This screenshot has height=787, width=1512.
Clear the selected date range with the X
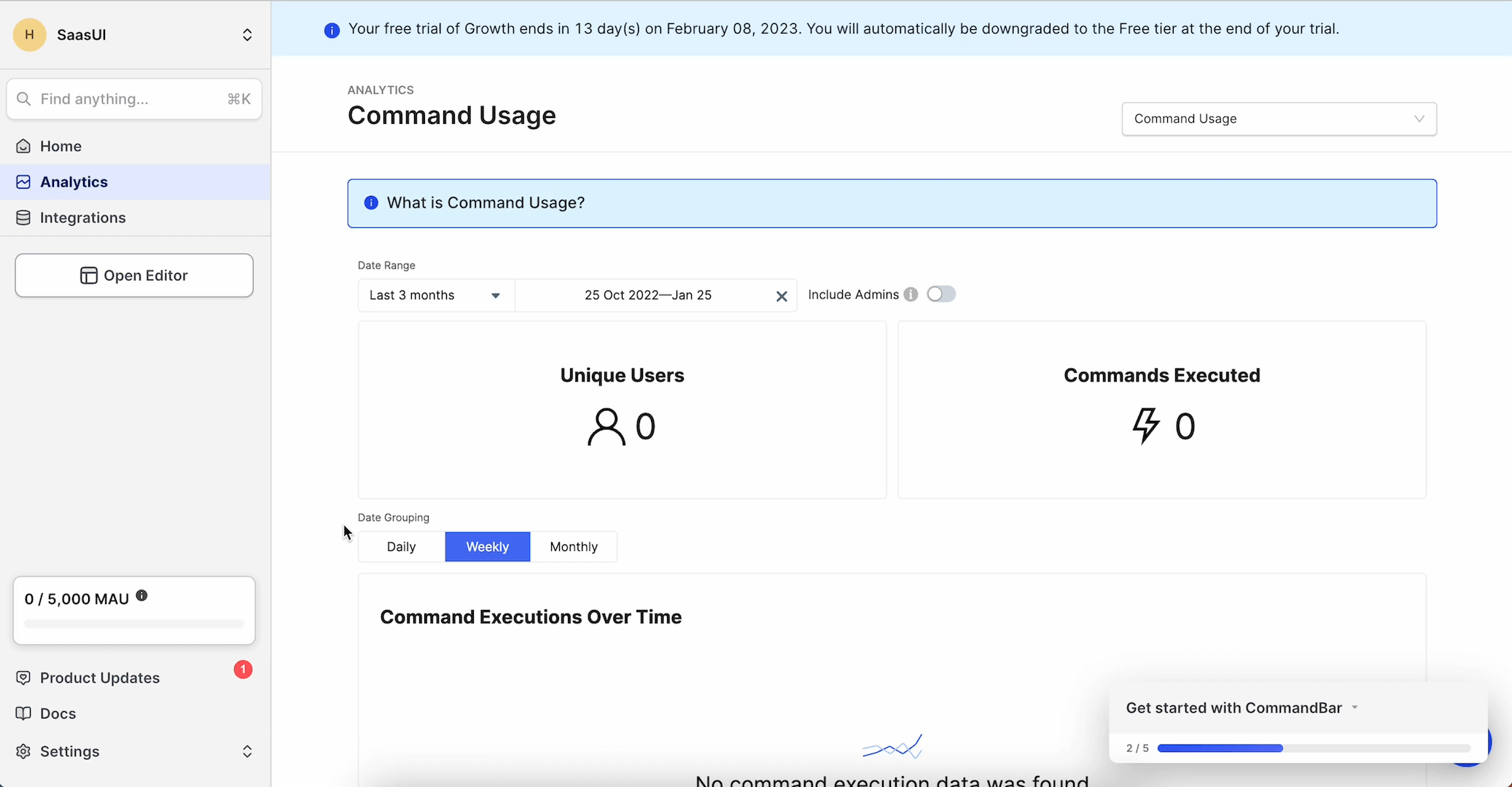pyautogui.click(x=782, y=296)
